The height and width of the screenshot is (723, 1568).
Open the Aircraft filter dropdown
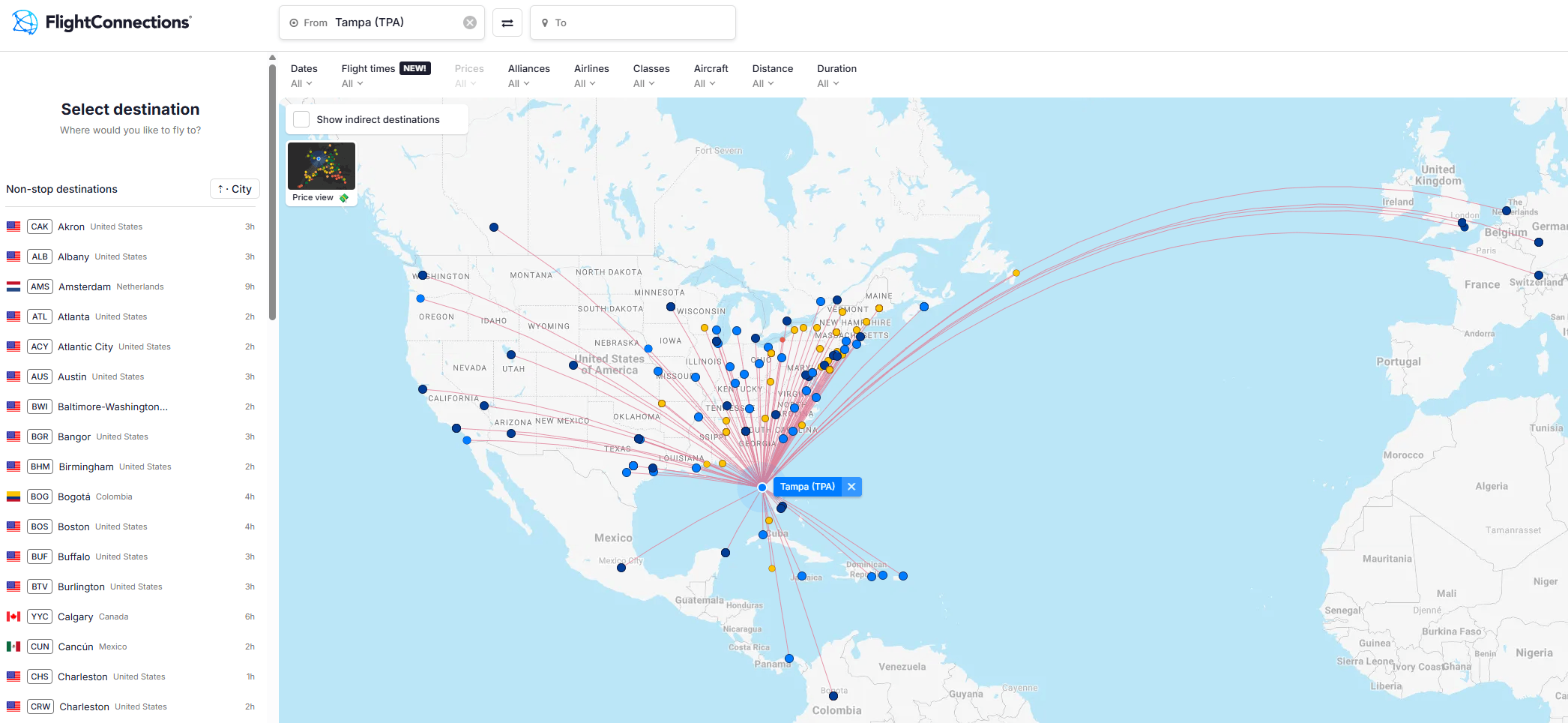(710, 76)
